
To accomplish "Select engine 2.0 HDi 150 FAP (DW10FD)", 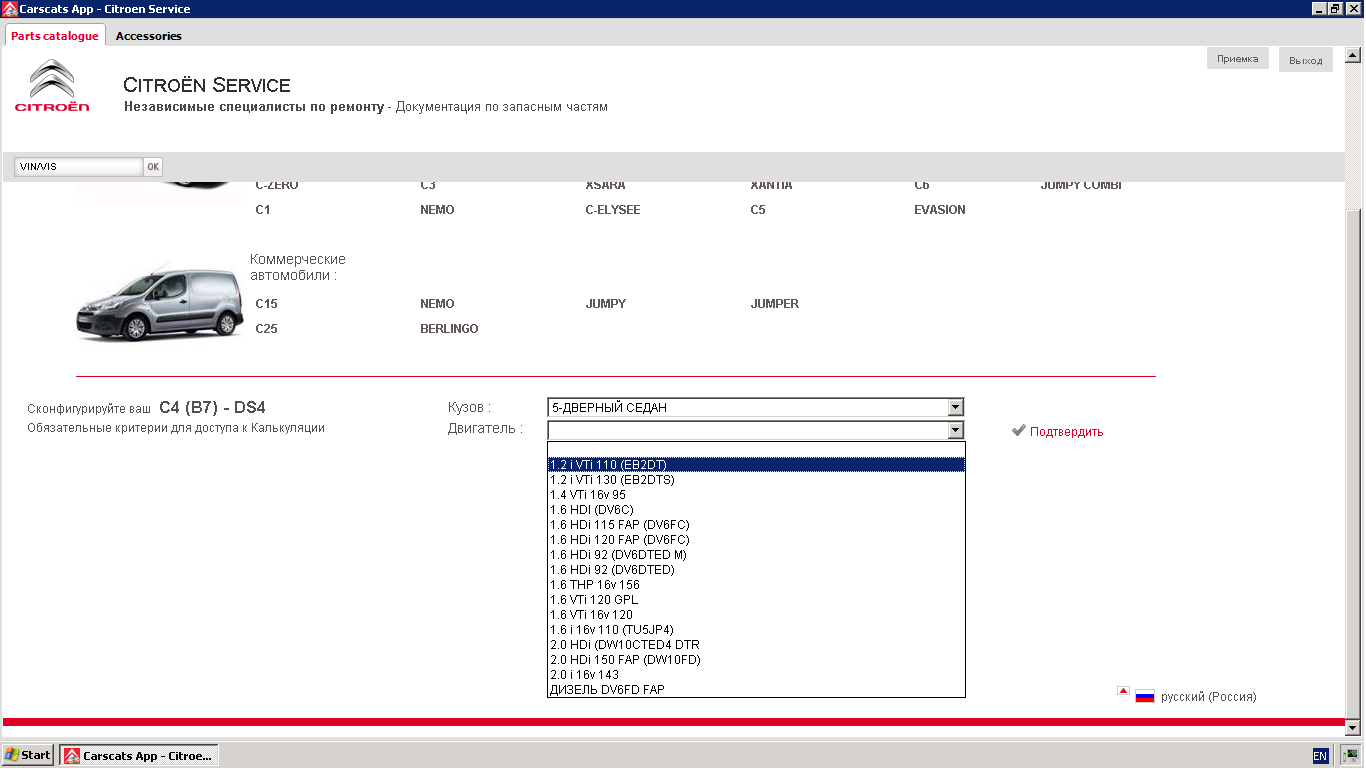I will pyautogui.click(x=756, y=660).
